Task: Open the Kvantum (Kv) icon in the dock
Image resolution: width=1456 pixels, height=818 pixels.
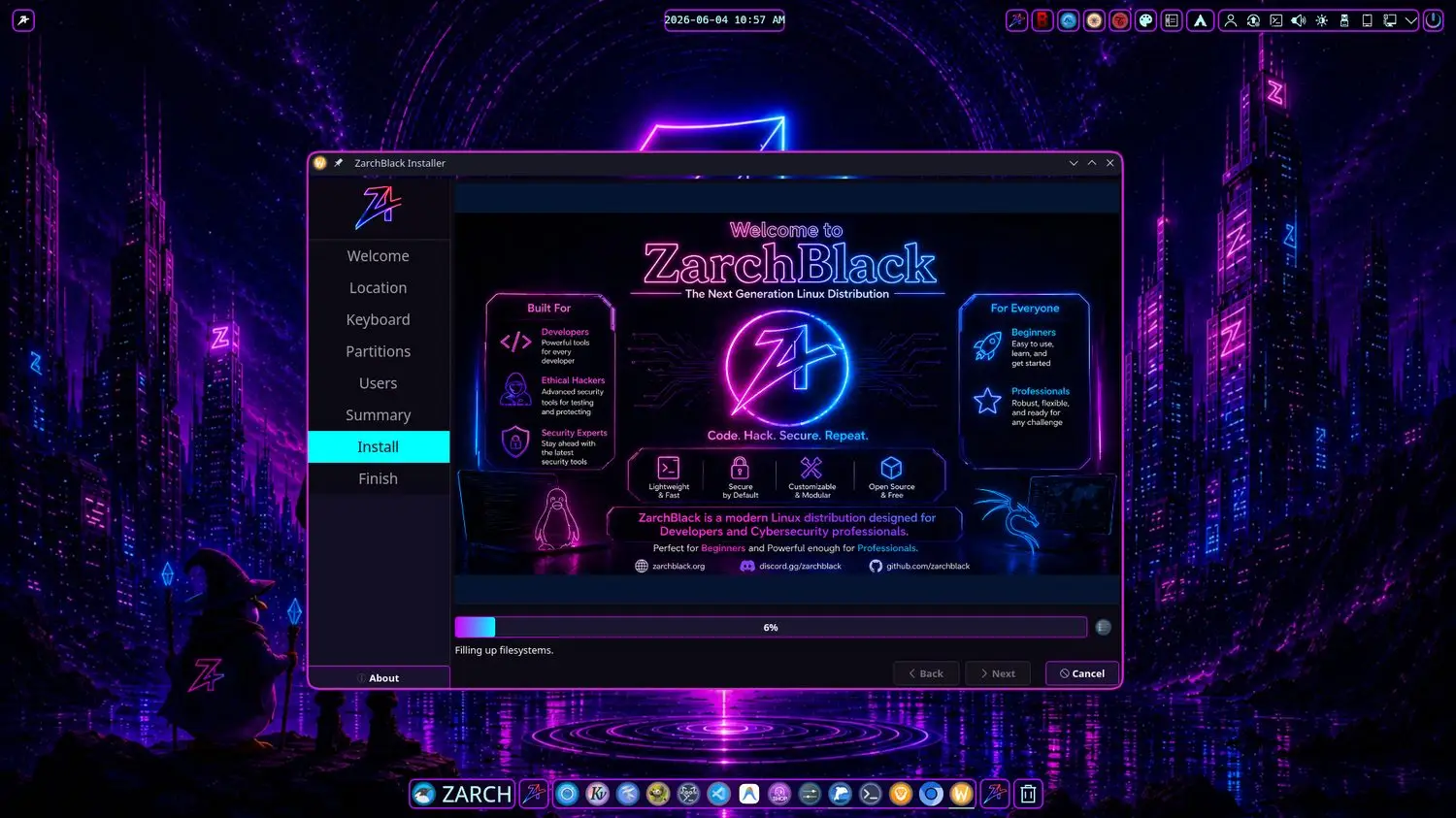Action: (598, 794)
